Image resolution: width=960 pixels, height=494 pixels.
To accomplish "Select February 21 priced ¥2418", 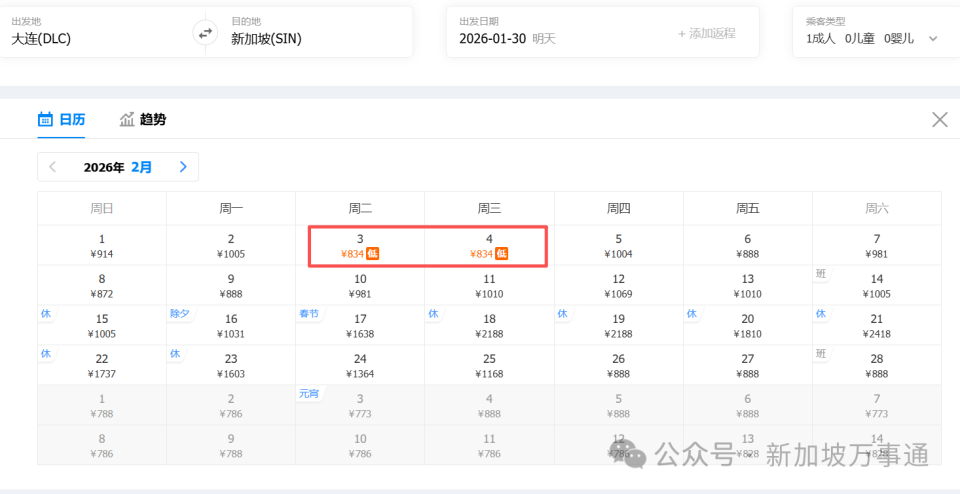I will click(x=876, y=326).
